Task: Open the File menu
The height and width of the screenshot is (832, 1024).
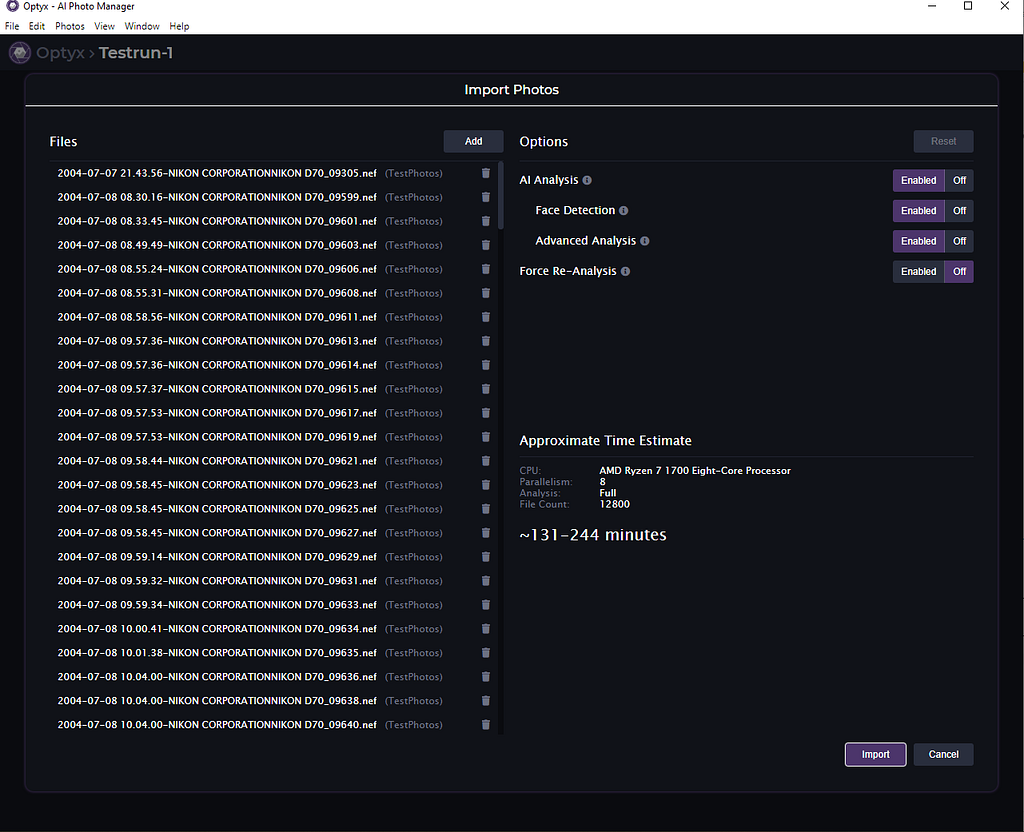Action: coord(12,26)
